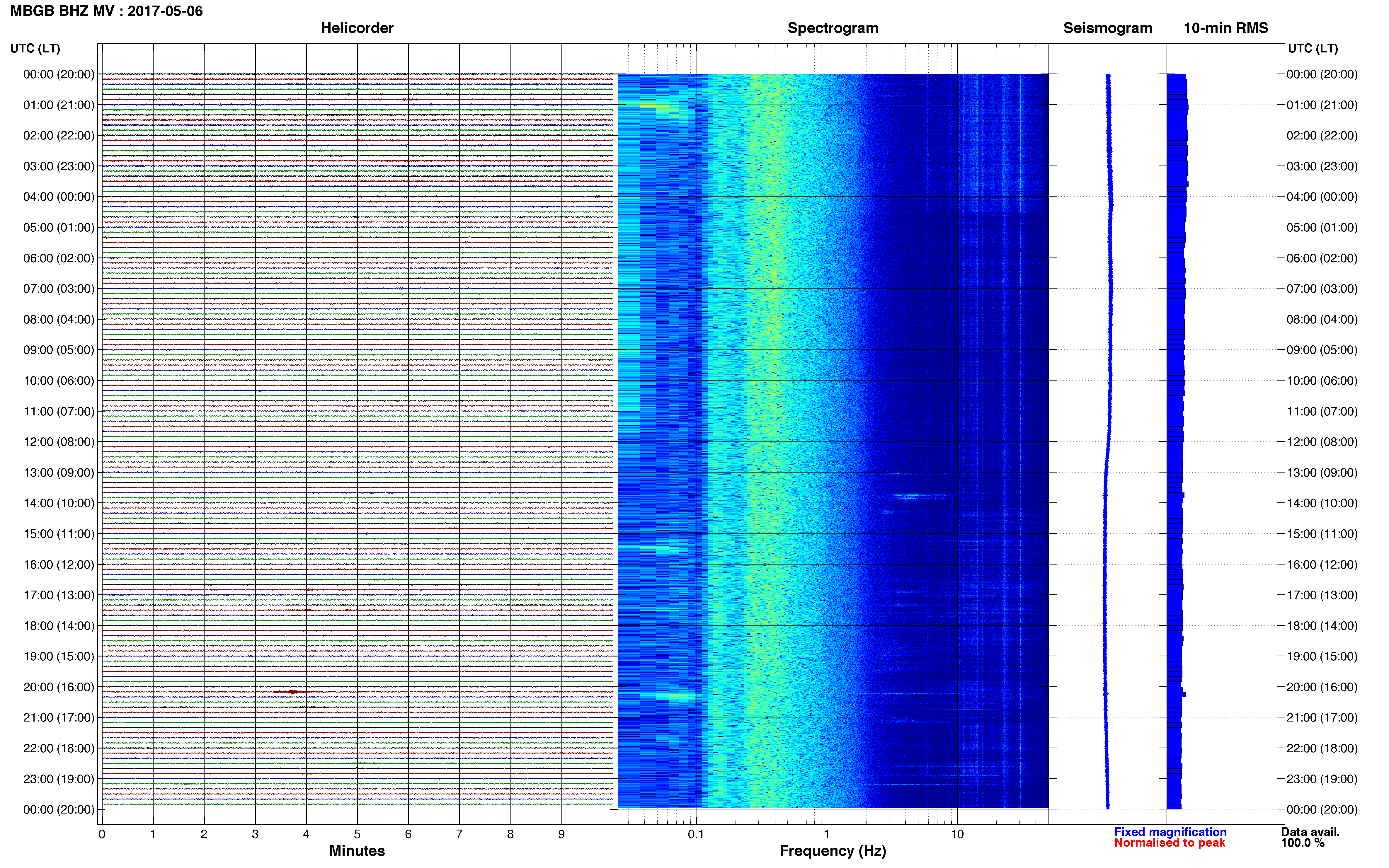Click left time label 16:00 (12:00)
The width and height of the screenshot is (1389, 868).
(59, 564)
